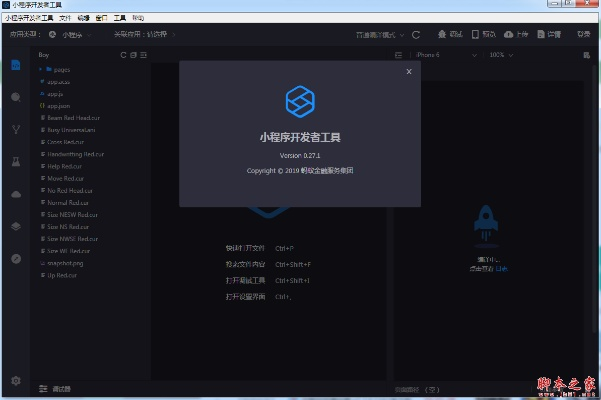601x400 pixels.
Task: Click the 打开调试工具 shortcut hint
Action: pyautogui.click(x=245, y=280)
